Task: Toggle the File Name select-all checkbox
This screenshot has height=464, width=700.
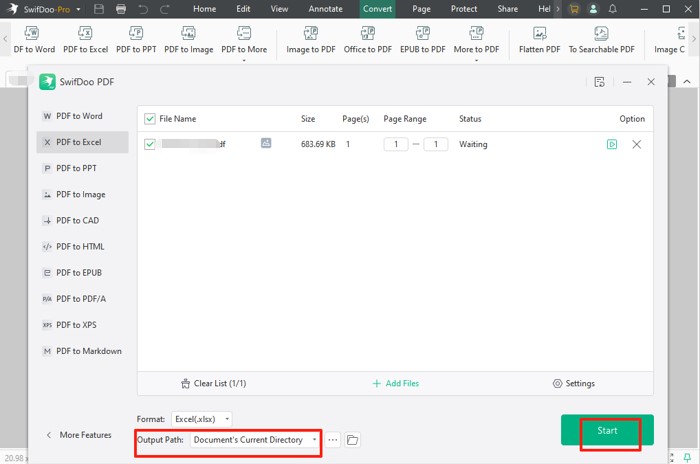Action: click(150, 119)
